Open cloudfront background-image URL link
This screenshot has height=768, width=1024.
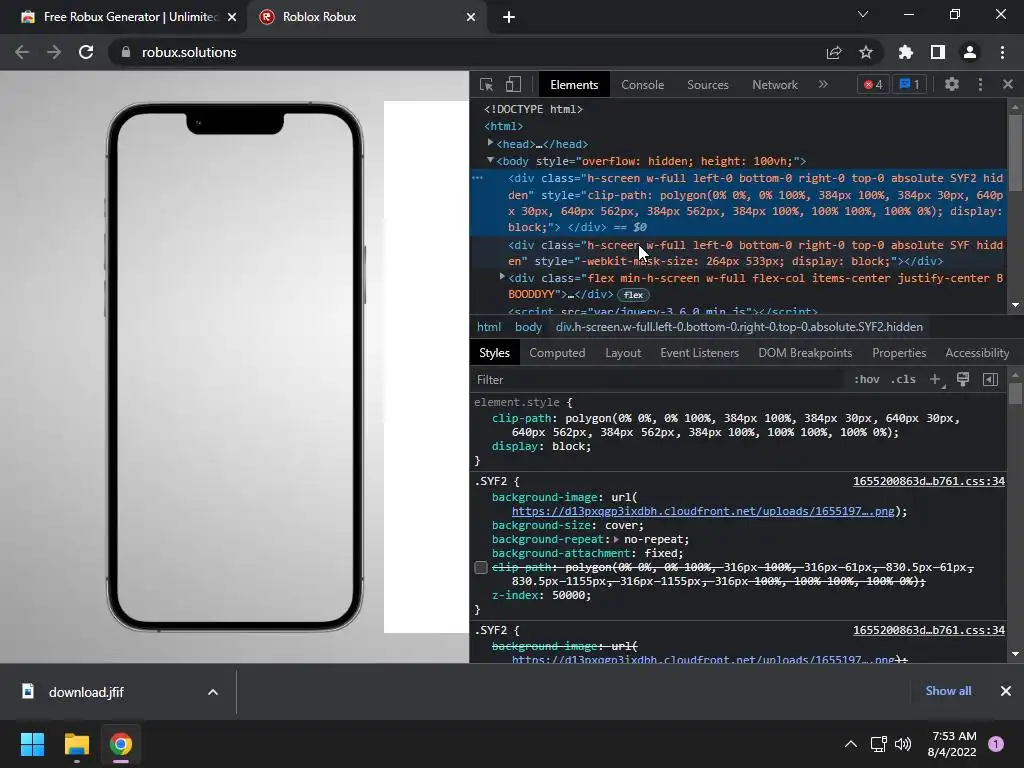pos(703,511)
